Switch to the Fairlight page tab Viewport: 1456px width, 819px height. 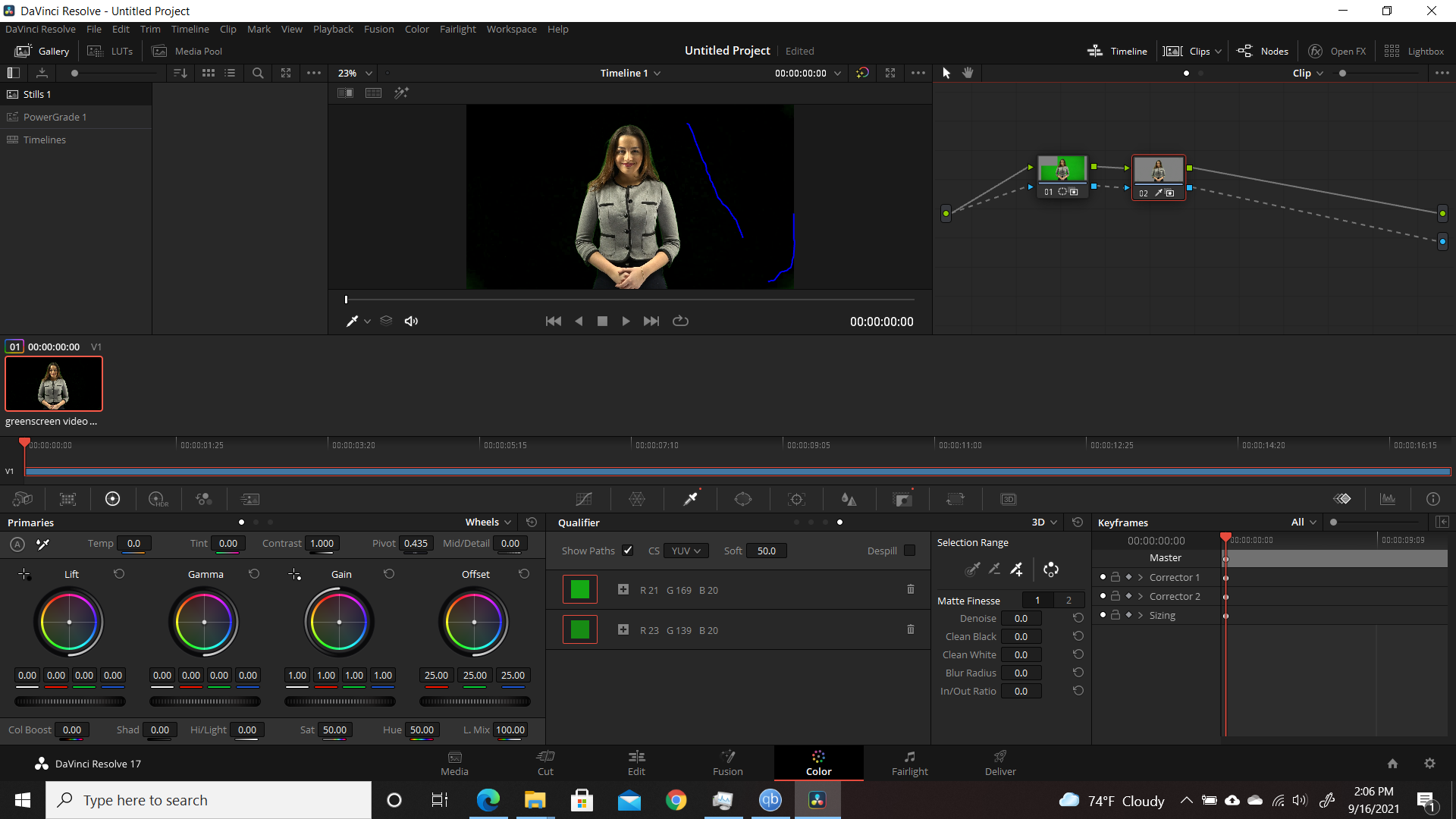pyautogui.click(x=909, y=763)
